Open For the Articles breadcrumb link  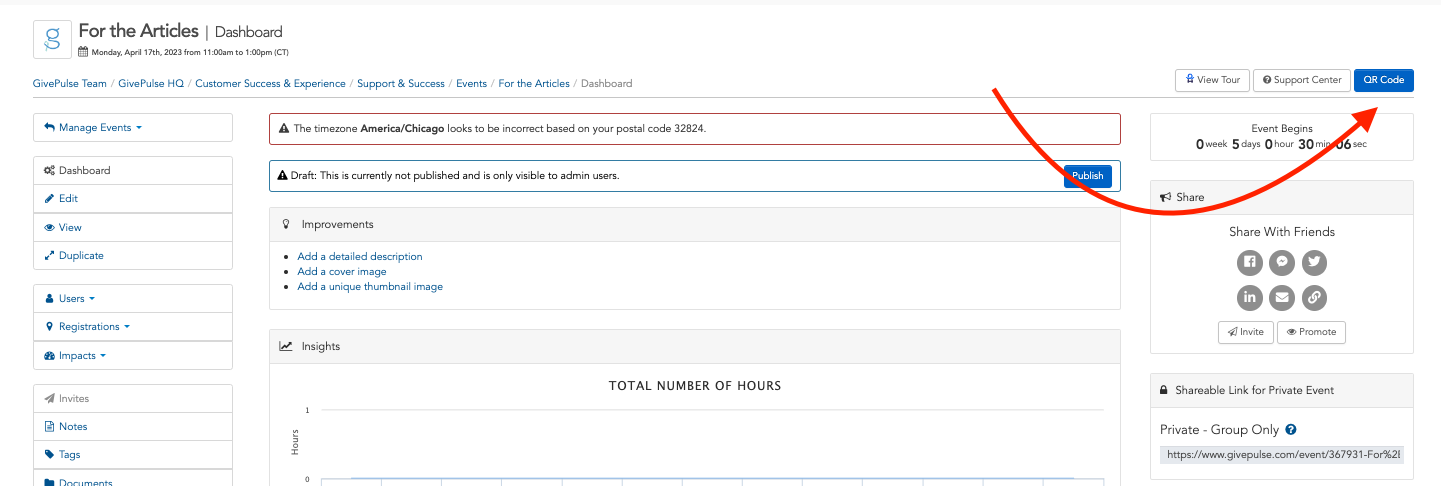[x=534, y=84]
